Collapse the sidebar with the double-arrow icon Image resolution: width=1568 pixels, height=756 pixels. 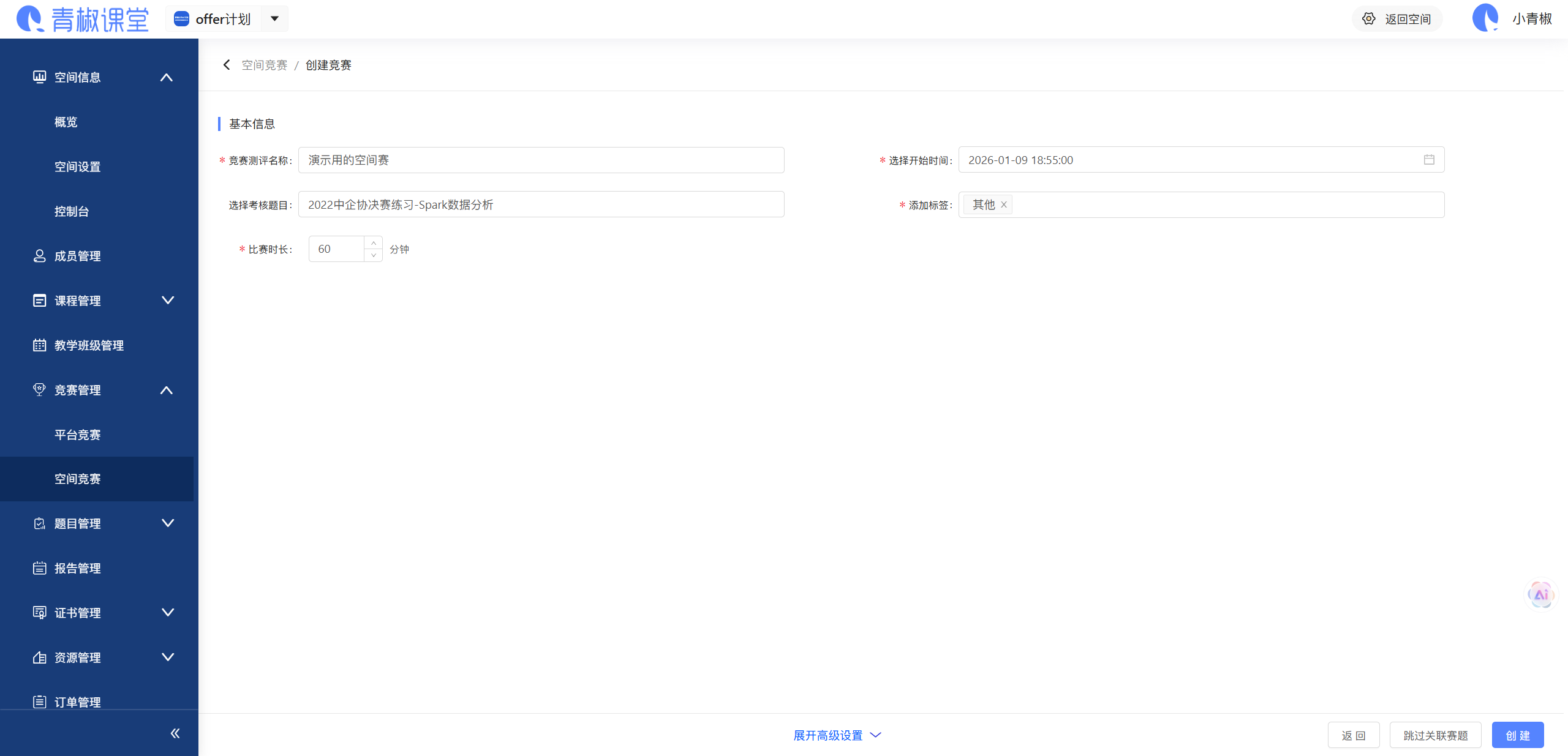[x=175, y=733]
